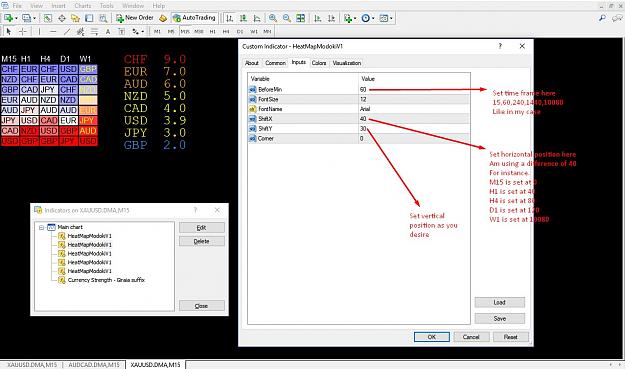The width and height of the screenshot is (625, 369).
Task: Select the trendline drawing tool
Action: (x=67, y=31)
